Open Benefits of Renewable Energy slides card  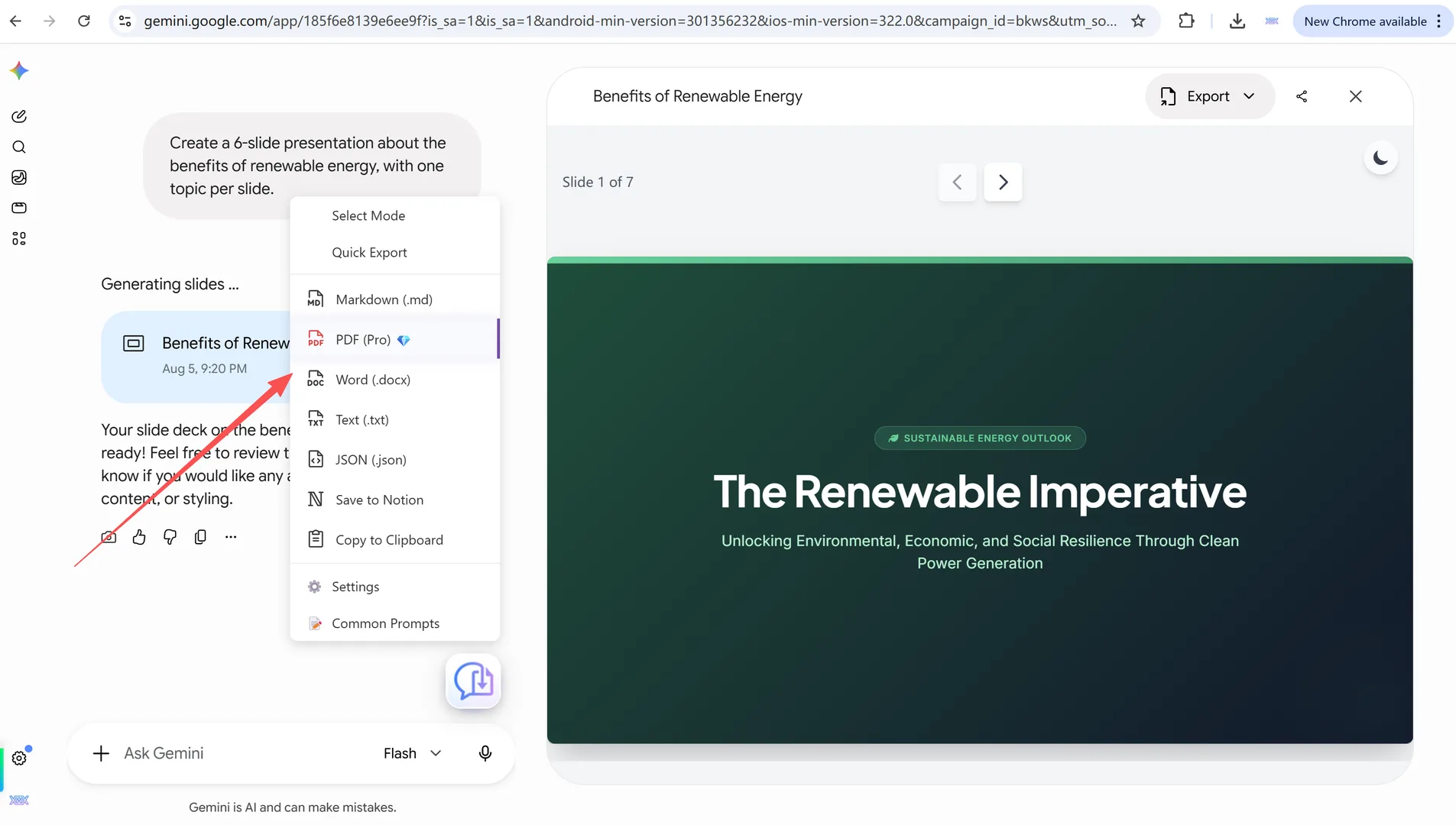coord(196,356)
